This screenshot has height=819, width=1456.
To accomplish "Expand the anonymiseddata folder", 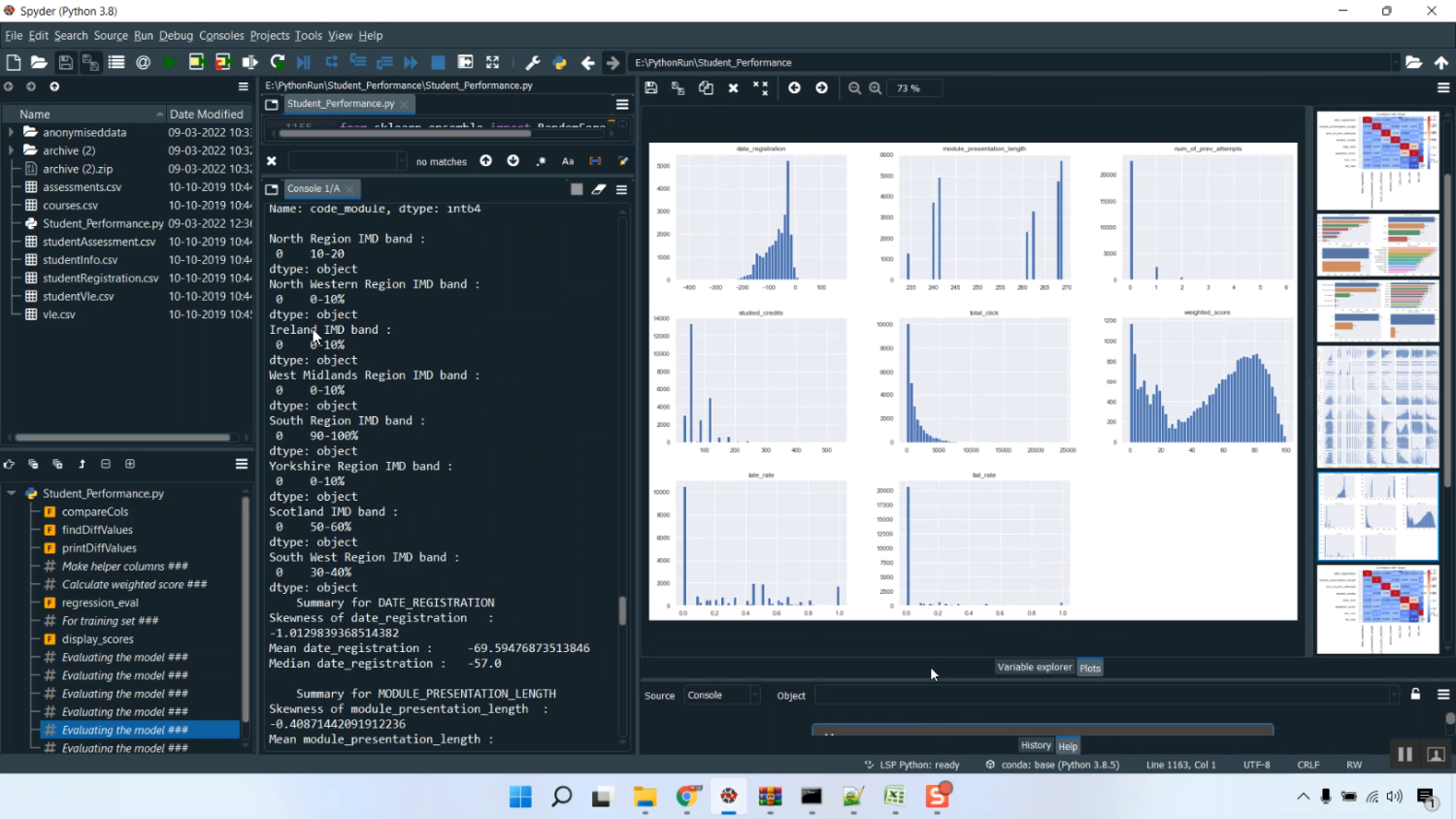I will coord(12,132).
